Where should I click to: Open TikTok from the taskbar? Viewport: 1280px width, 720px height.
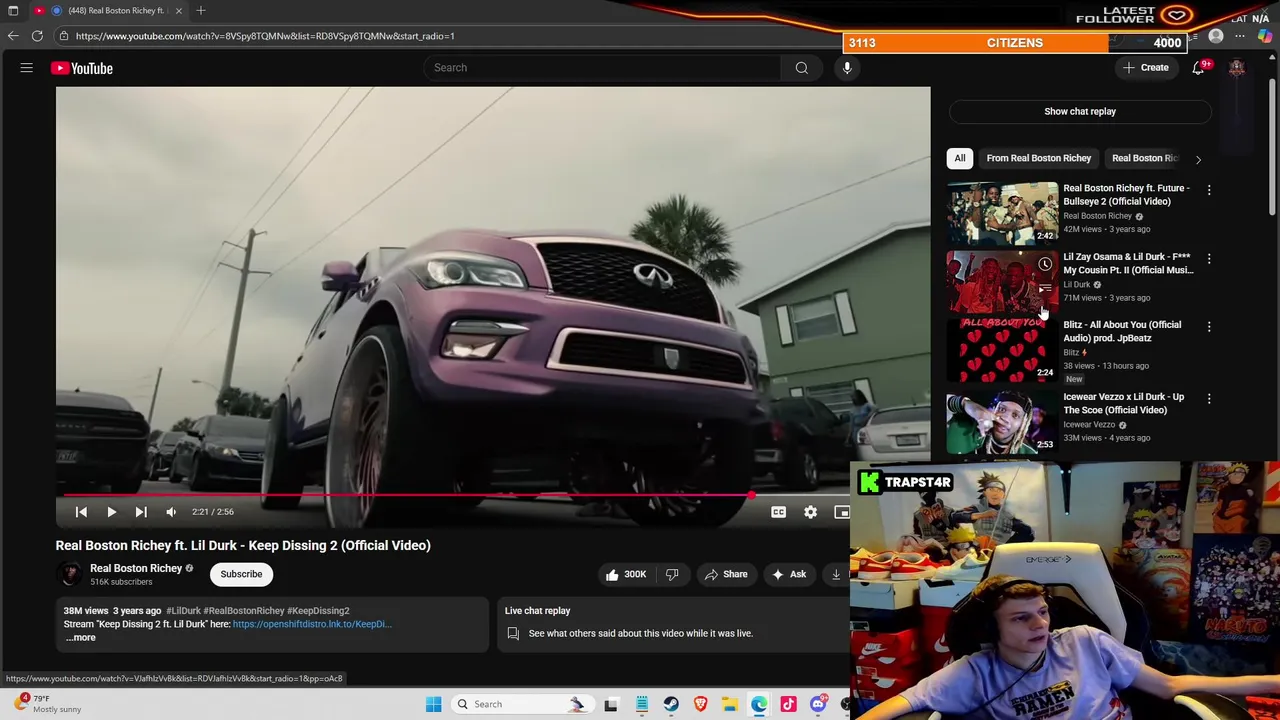pyautogui.click(x=788, y=704)
